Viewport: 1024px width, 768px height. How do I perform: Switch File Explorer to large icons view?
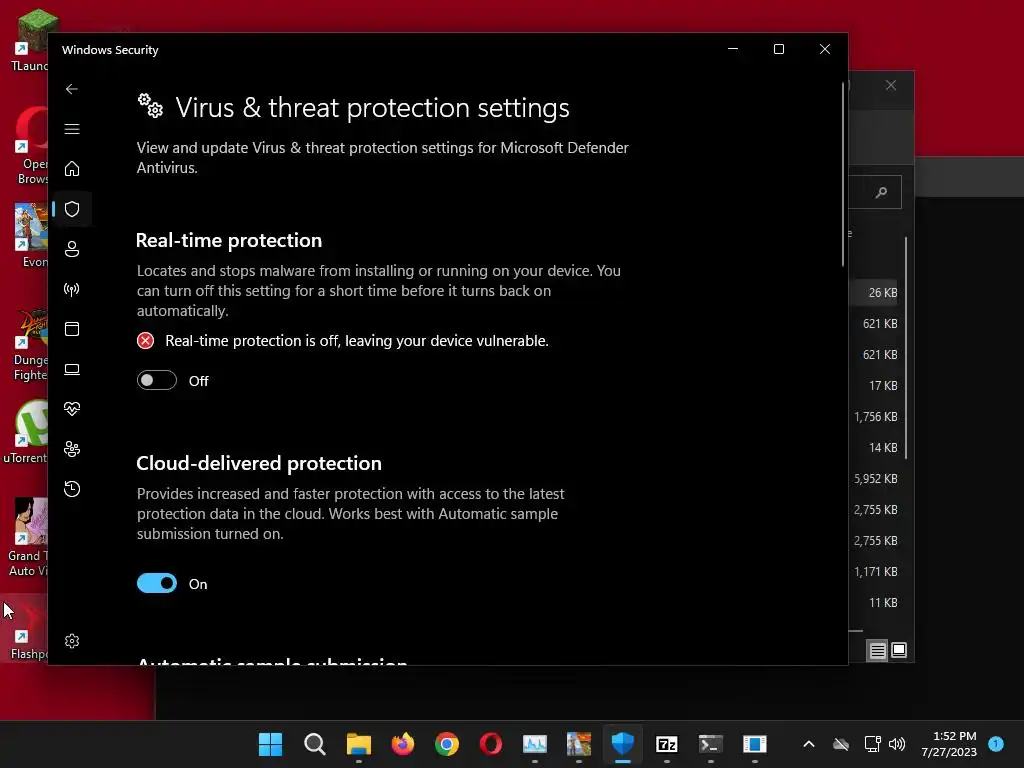[899, 650]
